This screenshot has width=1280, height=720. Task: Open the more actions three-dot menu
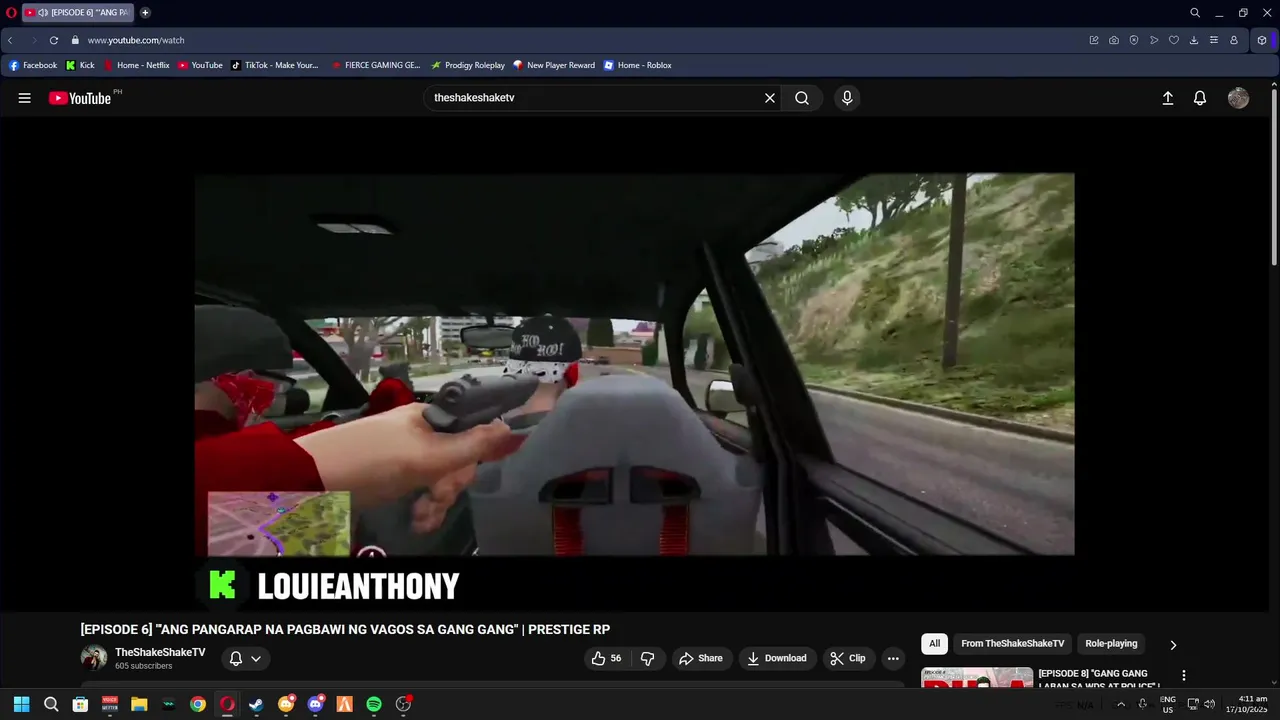[x=893, y=658]
